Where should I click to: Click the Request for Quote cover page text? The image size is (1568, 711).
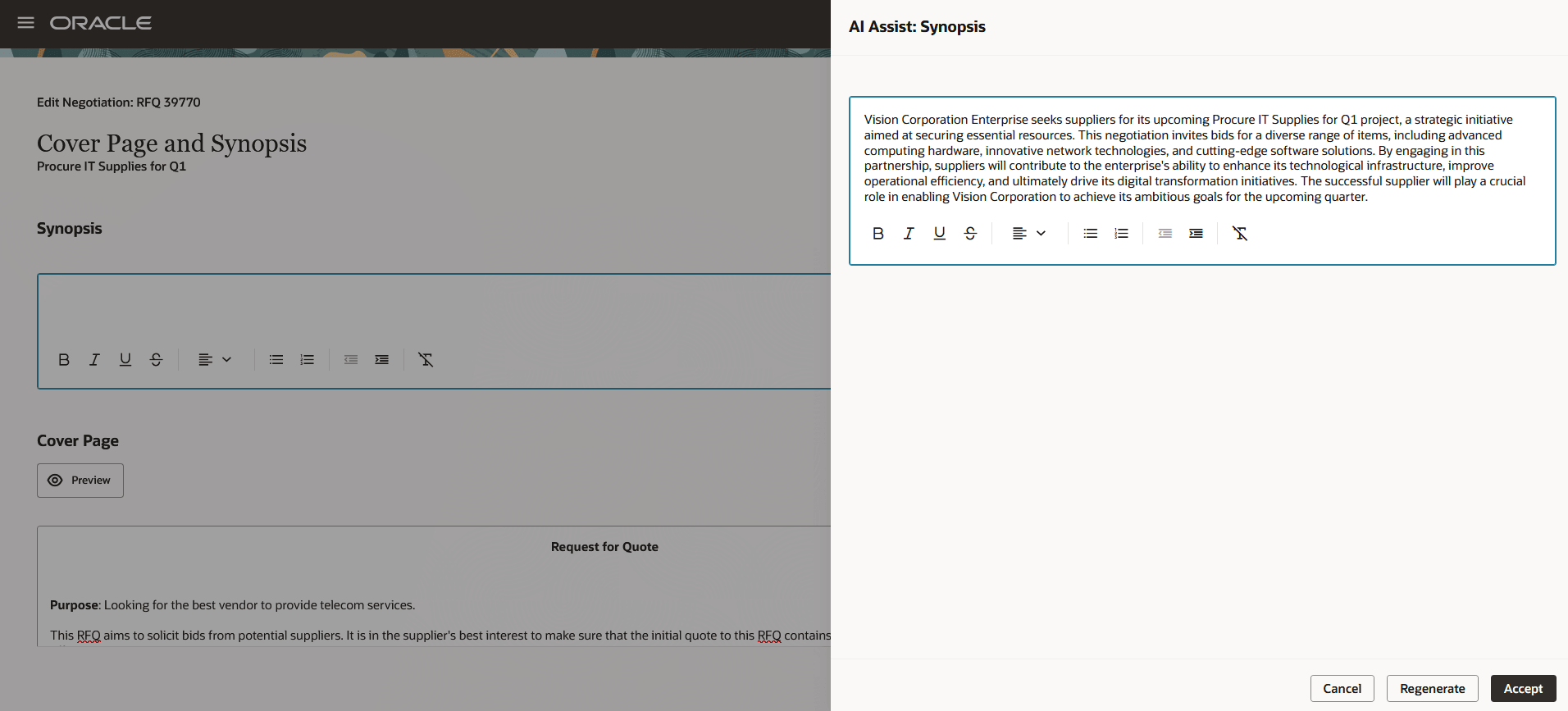tap(604, 547)
